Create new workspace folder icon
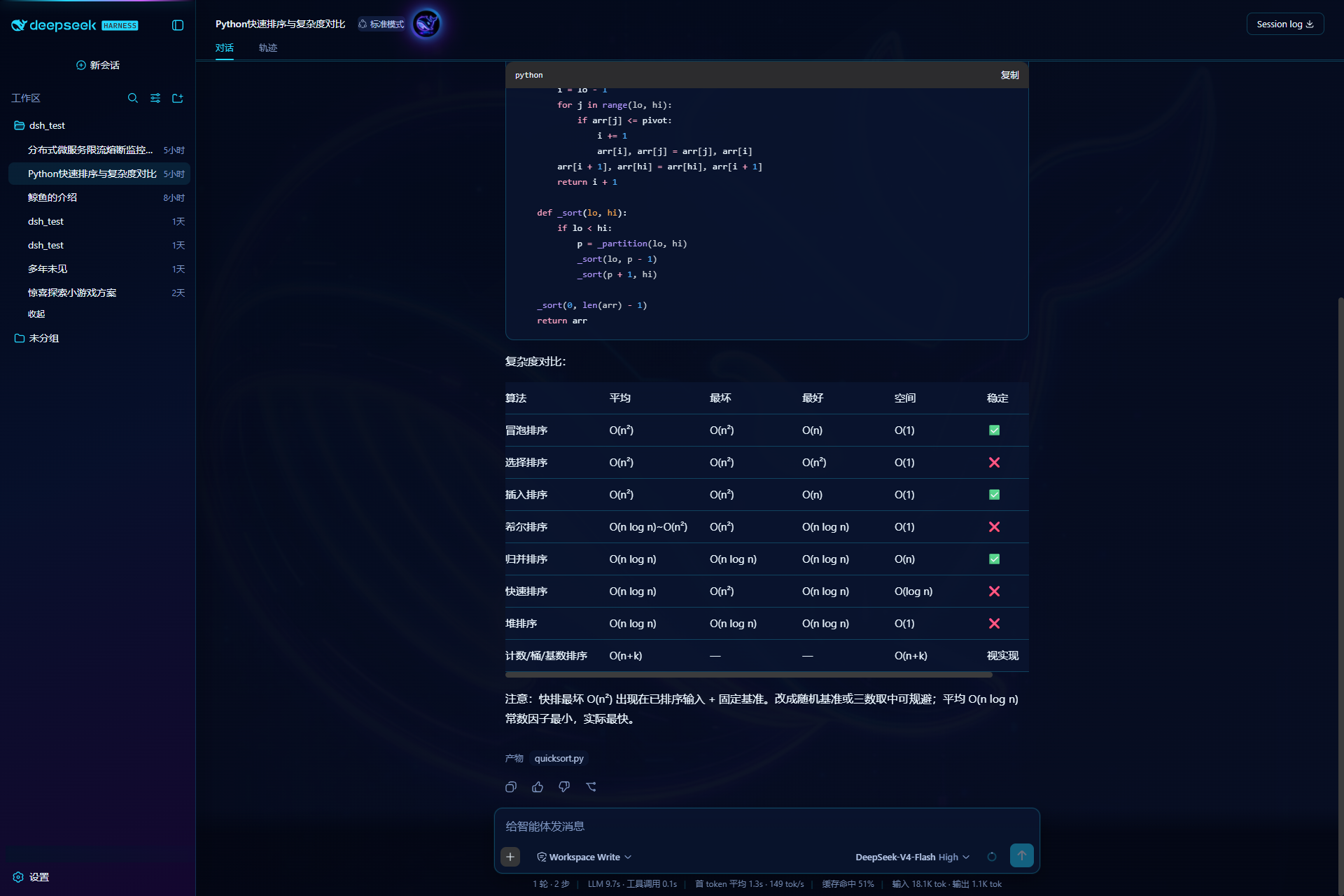Viewport: 1344px width, 896px height. pyautogui.click(x=178, y=98)
